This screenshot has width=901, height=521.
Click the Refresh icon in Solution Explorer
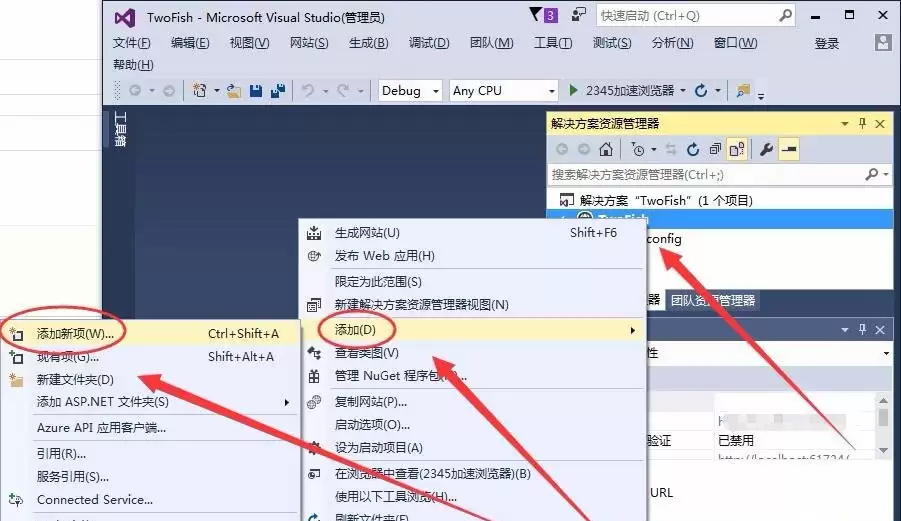coord(693,149)
